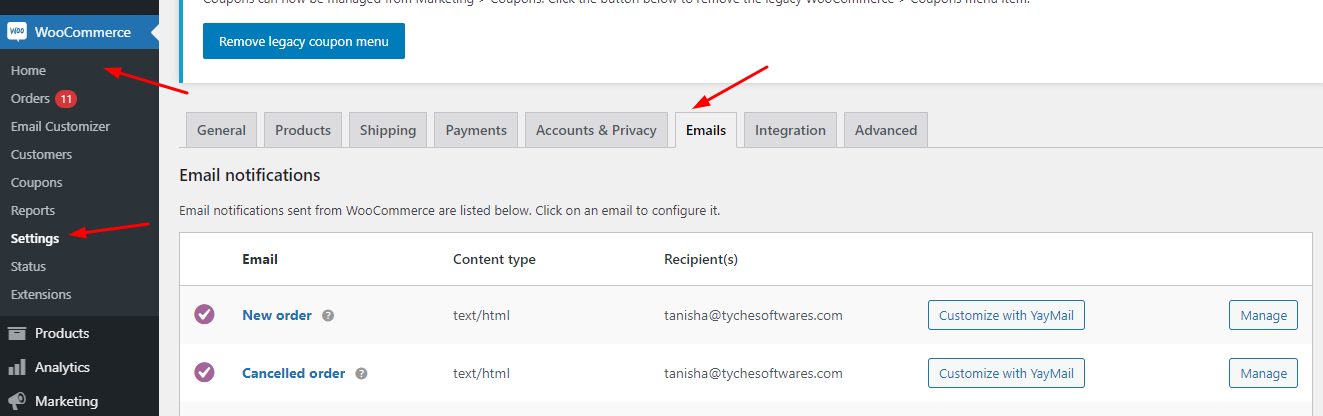Viewport: 1323px width, 416px height.
Task: Open the Marketing top-level menu
Action: (66, 401)
